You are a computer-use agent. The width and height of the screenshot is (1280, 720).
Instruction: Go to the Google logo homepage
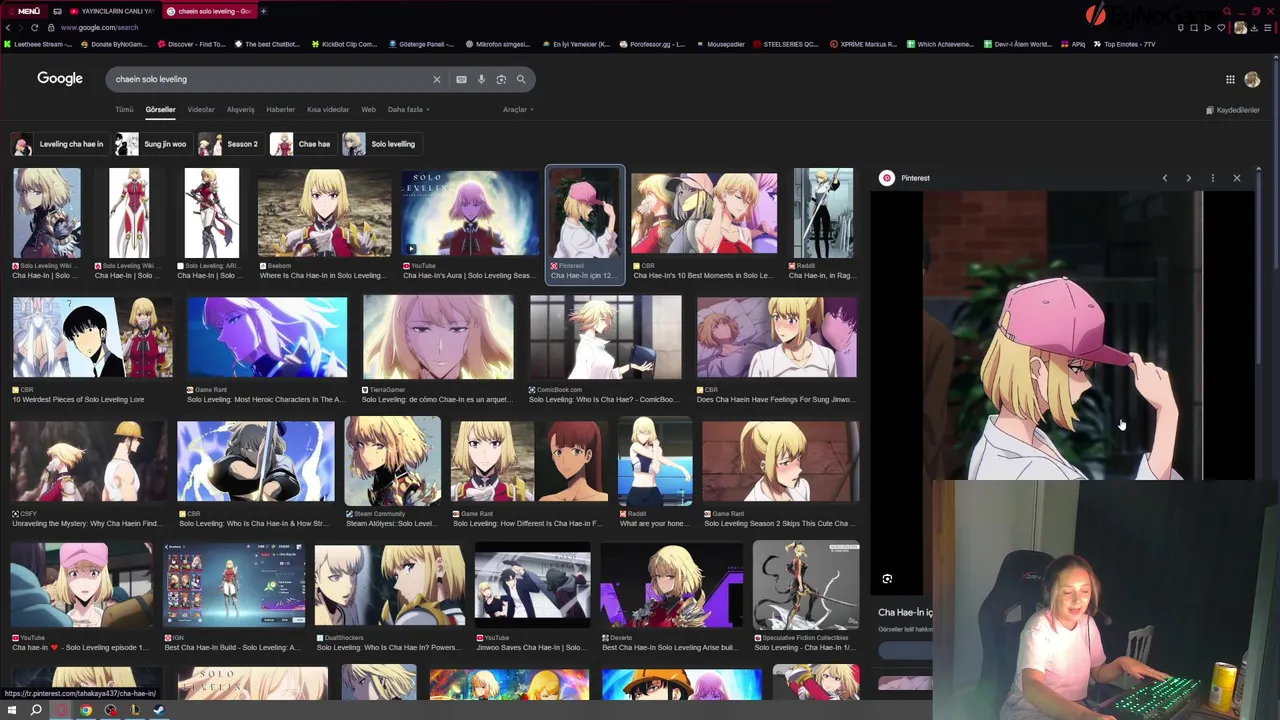(60, 79)
